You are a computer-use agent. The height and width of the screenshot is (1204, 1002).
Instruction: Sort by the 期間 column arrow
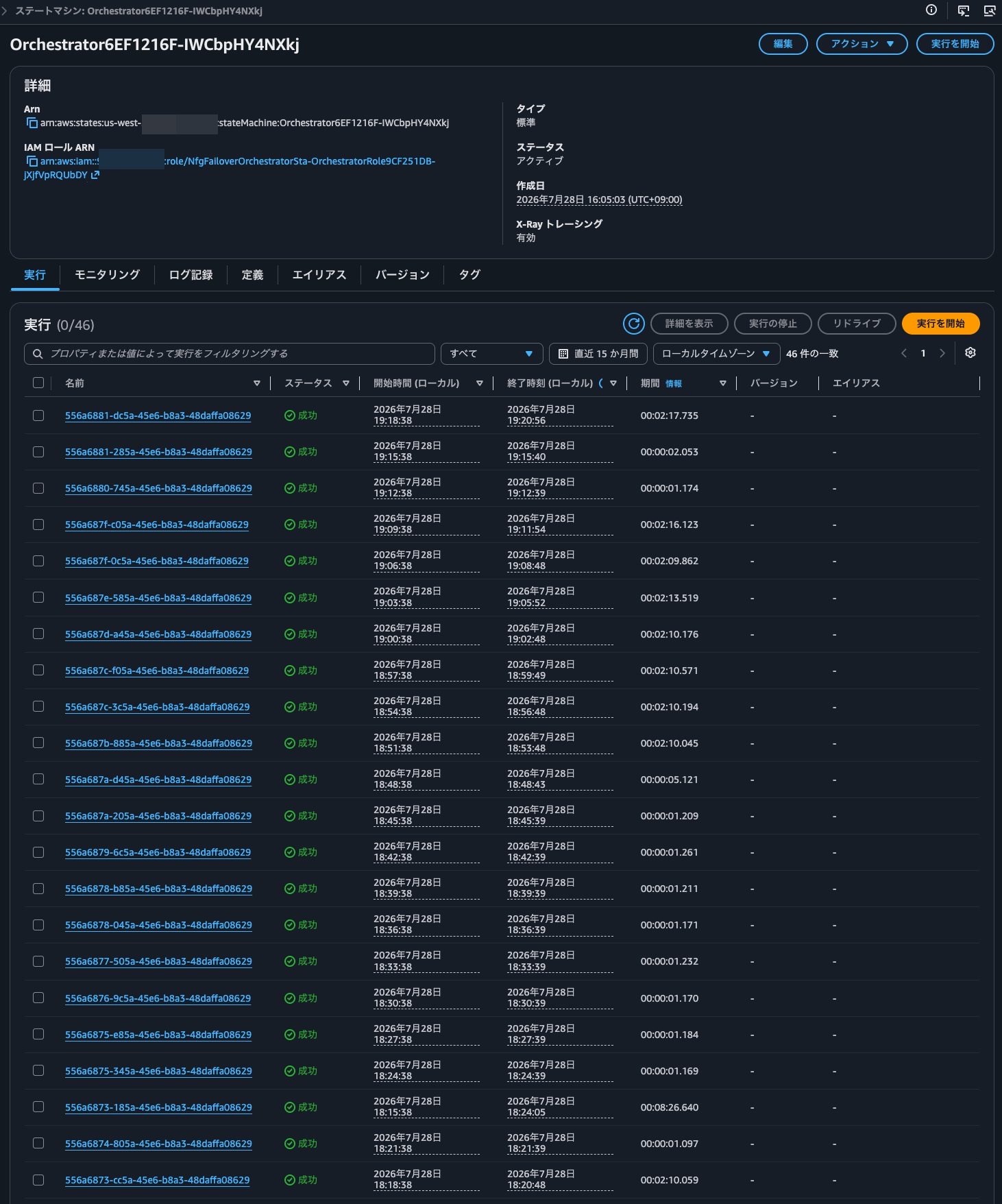click(x=723, y=383)
